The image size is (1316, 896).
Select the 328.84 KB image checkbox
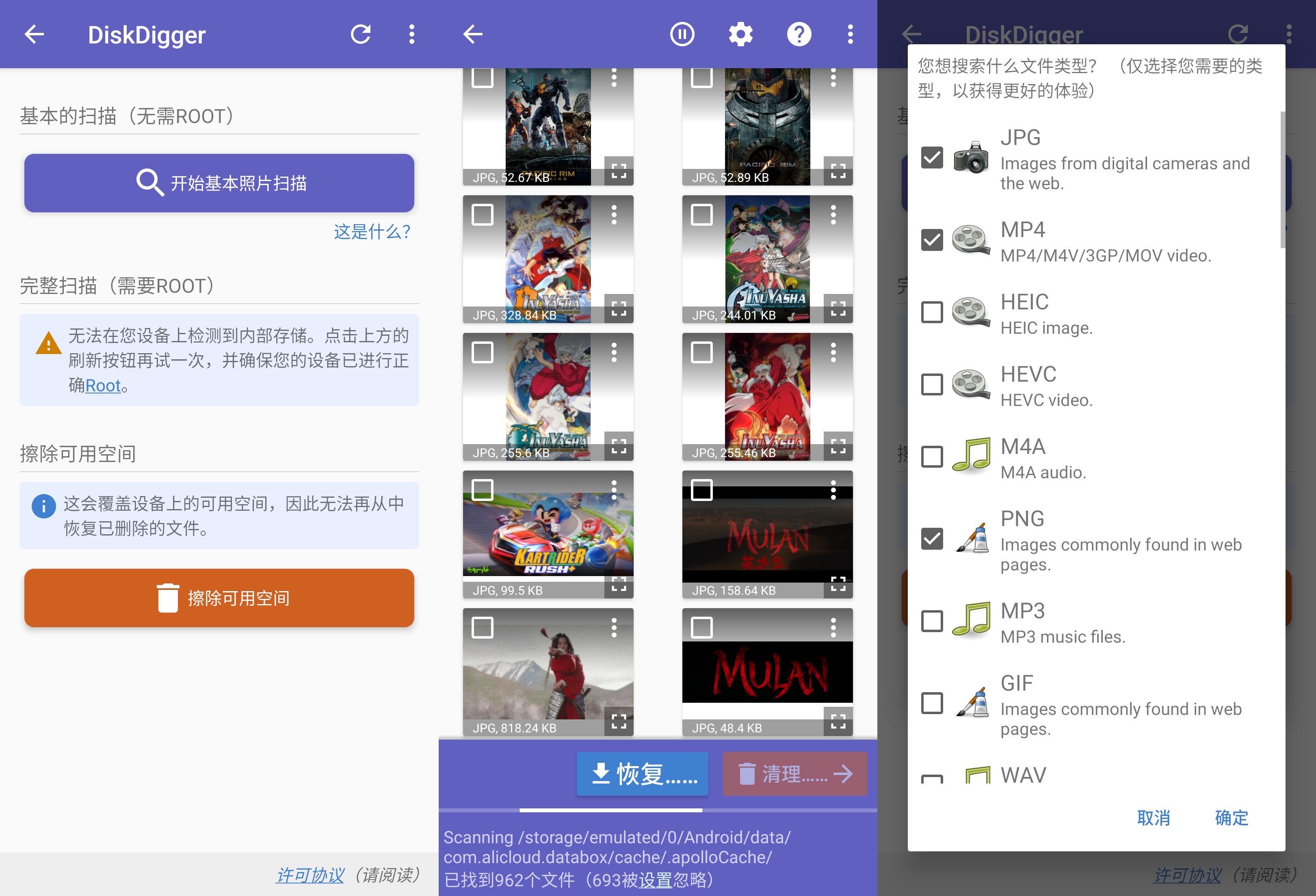click(x=483, y=215)
